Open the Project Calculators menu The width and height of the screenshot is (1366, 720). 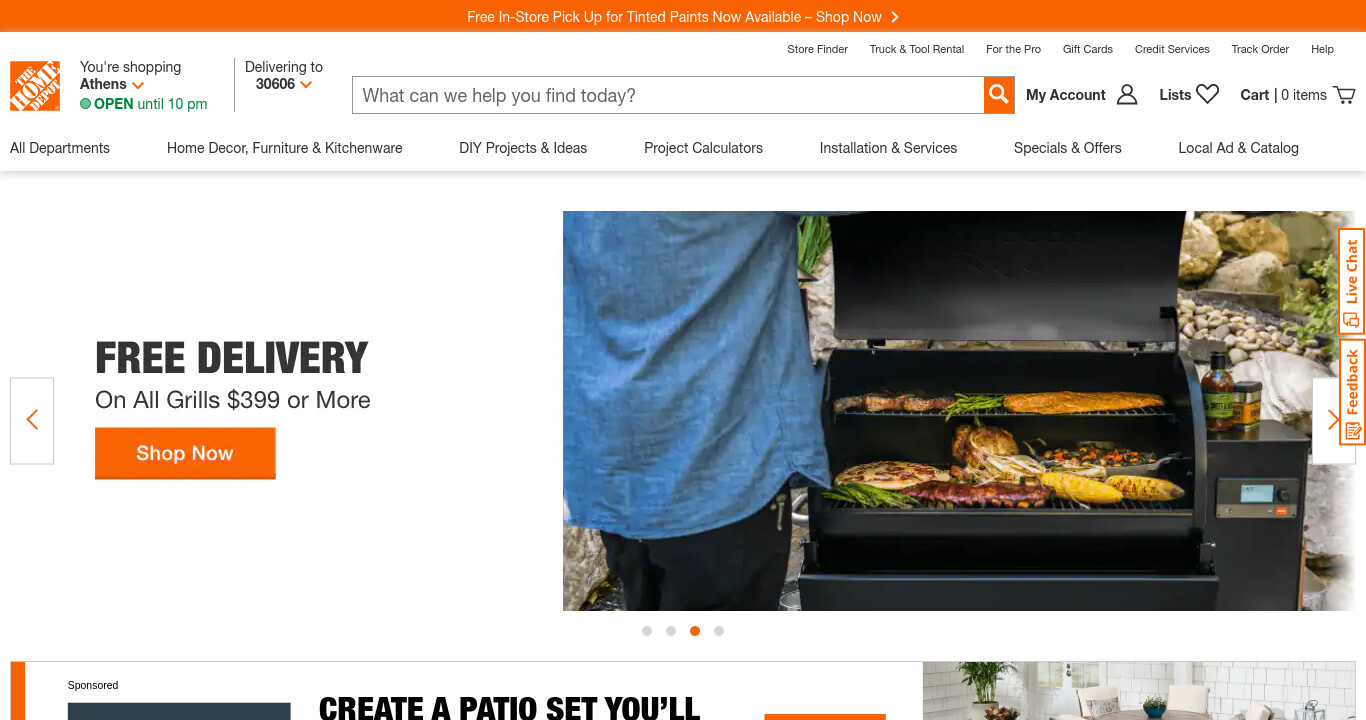703,148
